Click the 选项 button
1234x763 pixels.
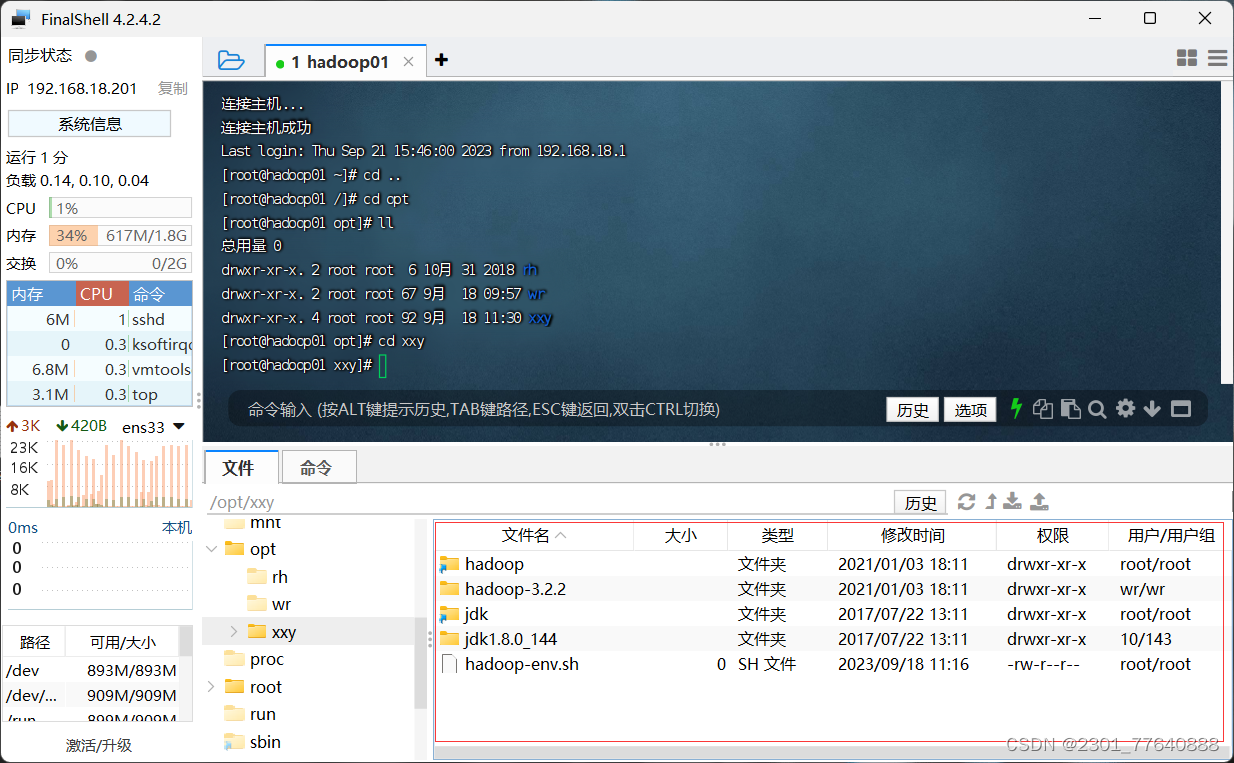tap(970, 409)
